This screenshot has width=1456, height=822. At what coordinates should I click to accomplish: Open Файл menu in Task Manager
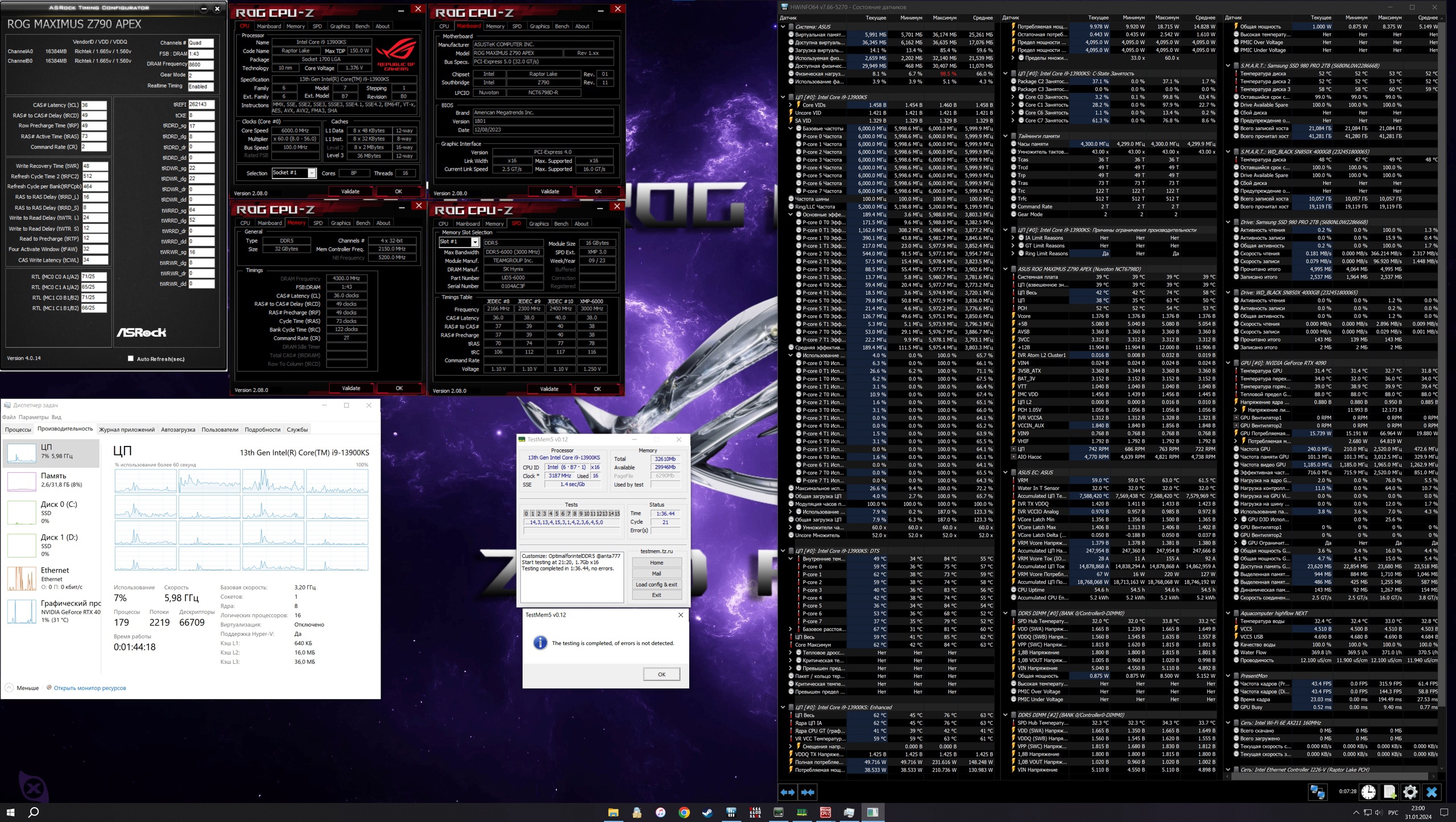tap(9, 417)
